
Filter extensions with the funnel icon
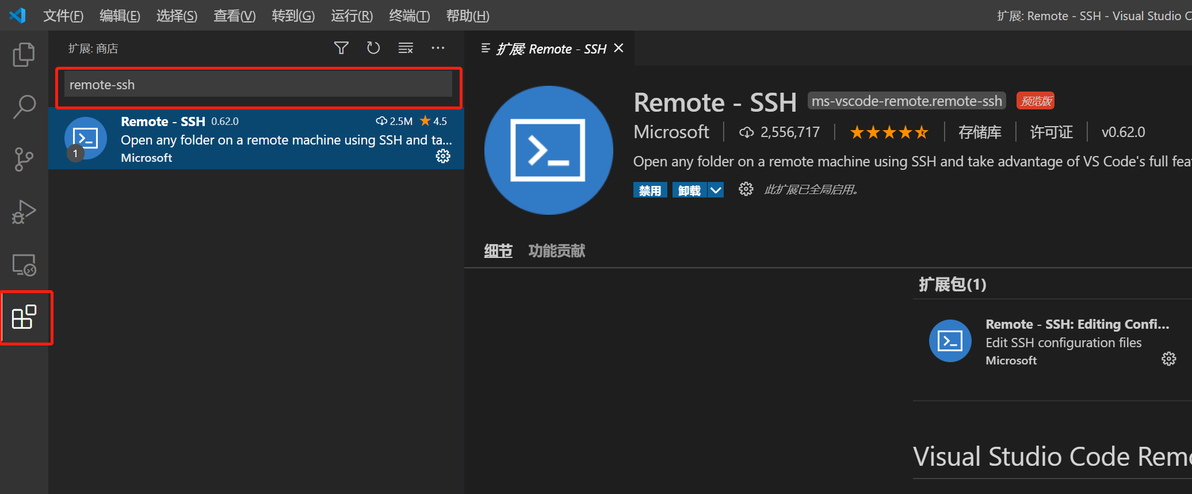coord(341,49)
